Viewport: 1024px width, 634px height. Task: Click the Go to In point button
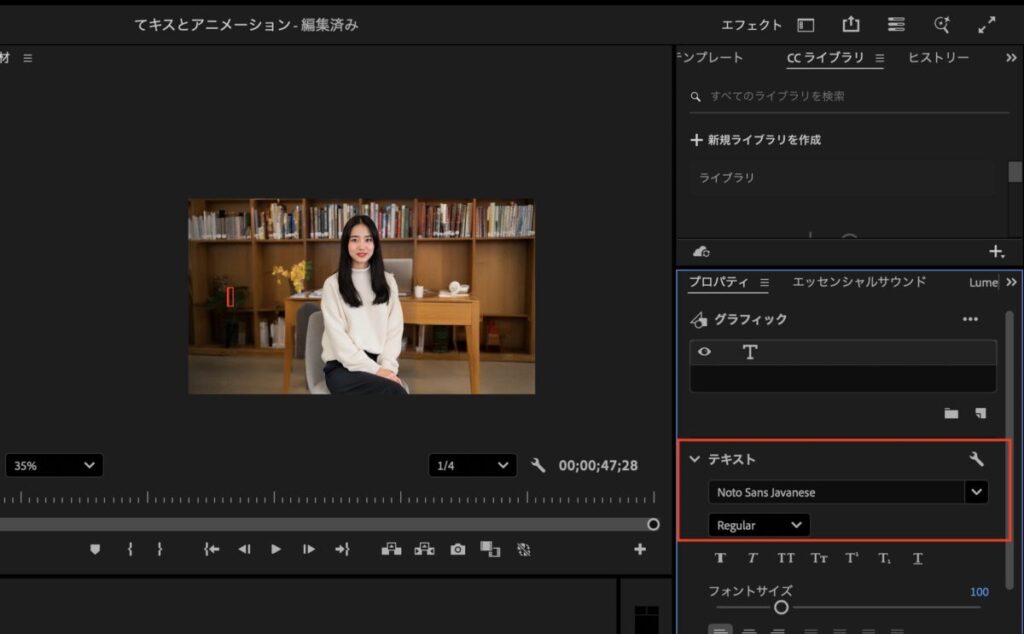tap(211, 549)
